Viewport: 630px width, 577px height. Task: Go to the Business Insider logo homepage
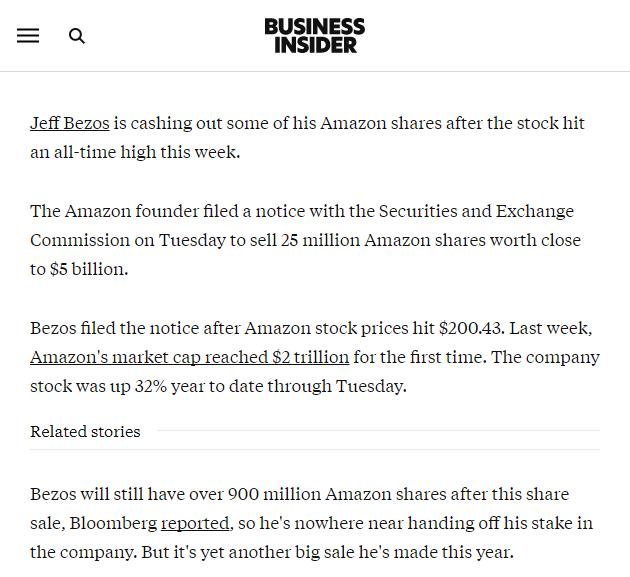(315, 35)
